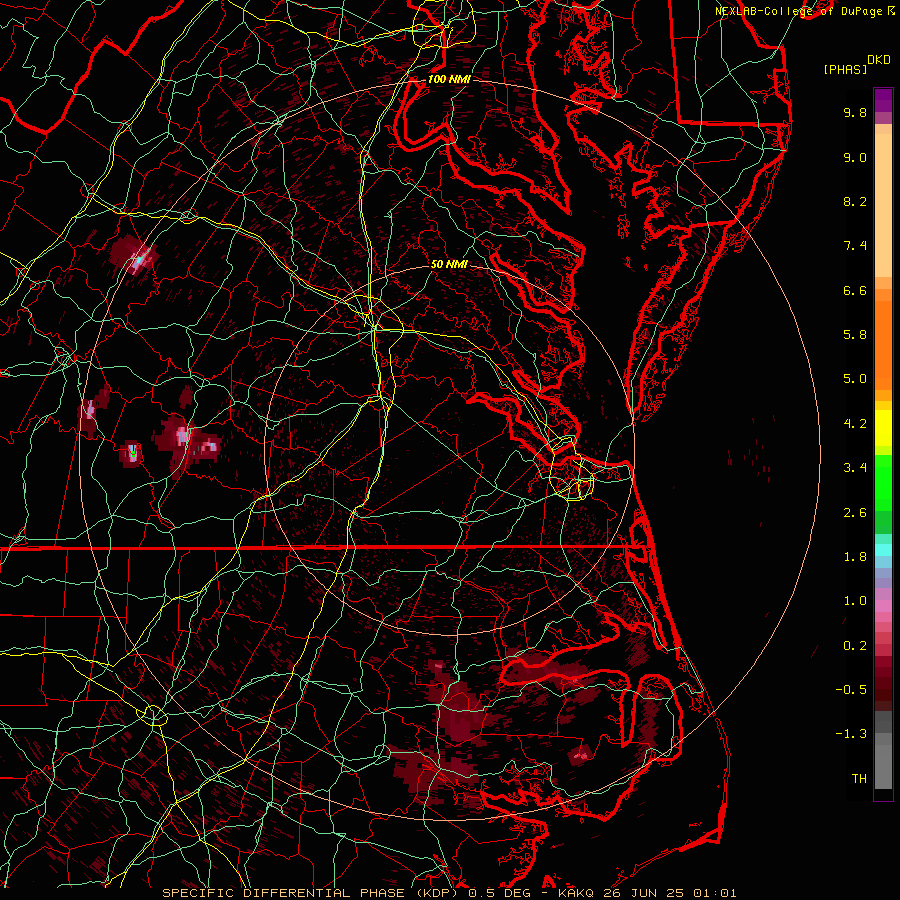The width and height of the screenshot is (900, 900).
Task: Select the -1.3 legend value
Action: (x=851, y=734)
